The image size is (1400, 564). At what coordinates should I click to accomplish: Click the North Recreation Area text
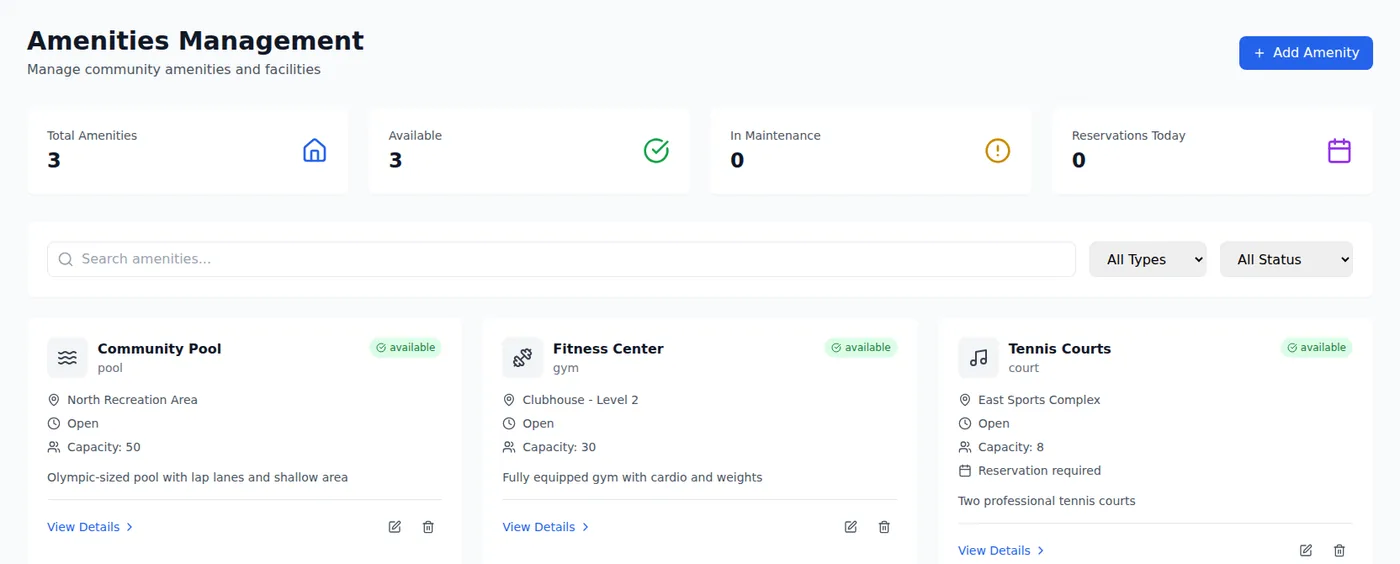132,400
